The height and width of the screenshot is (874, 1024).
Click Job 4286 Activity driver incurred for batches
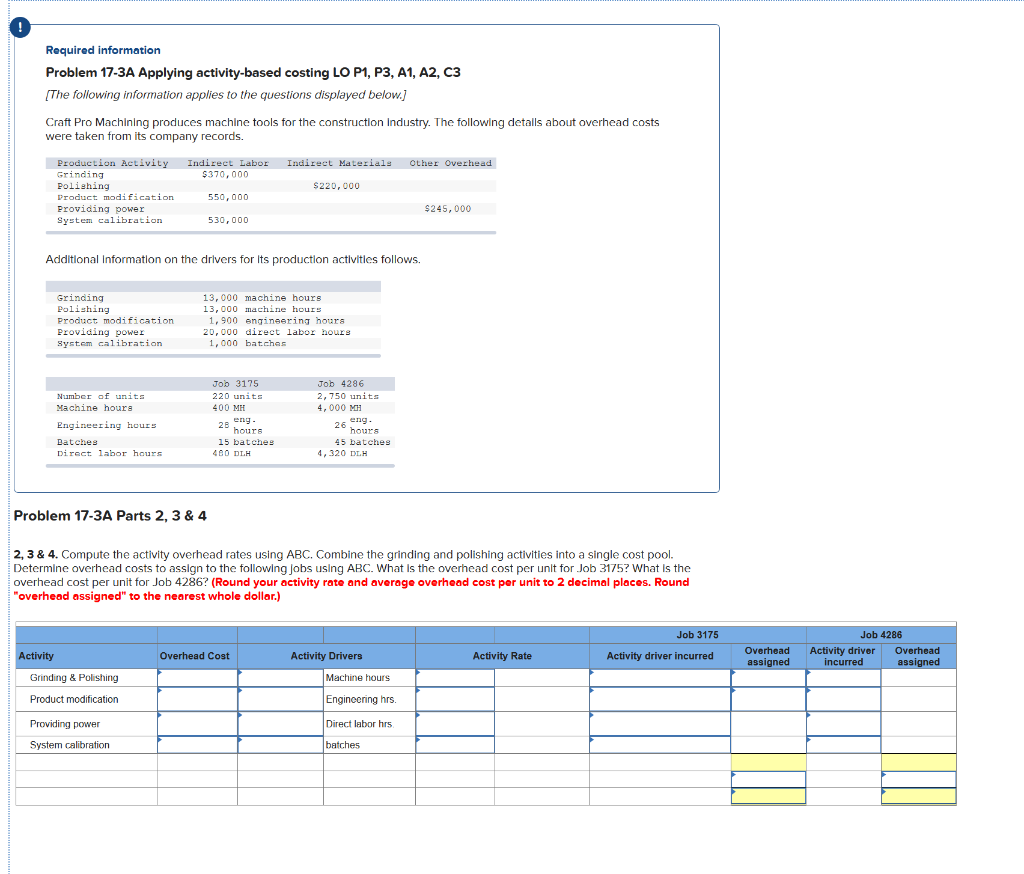(x=845, y=745)
